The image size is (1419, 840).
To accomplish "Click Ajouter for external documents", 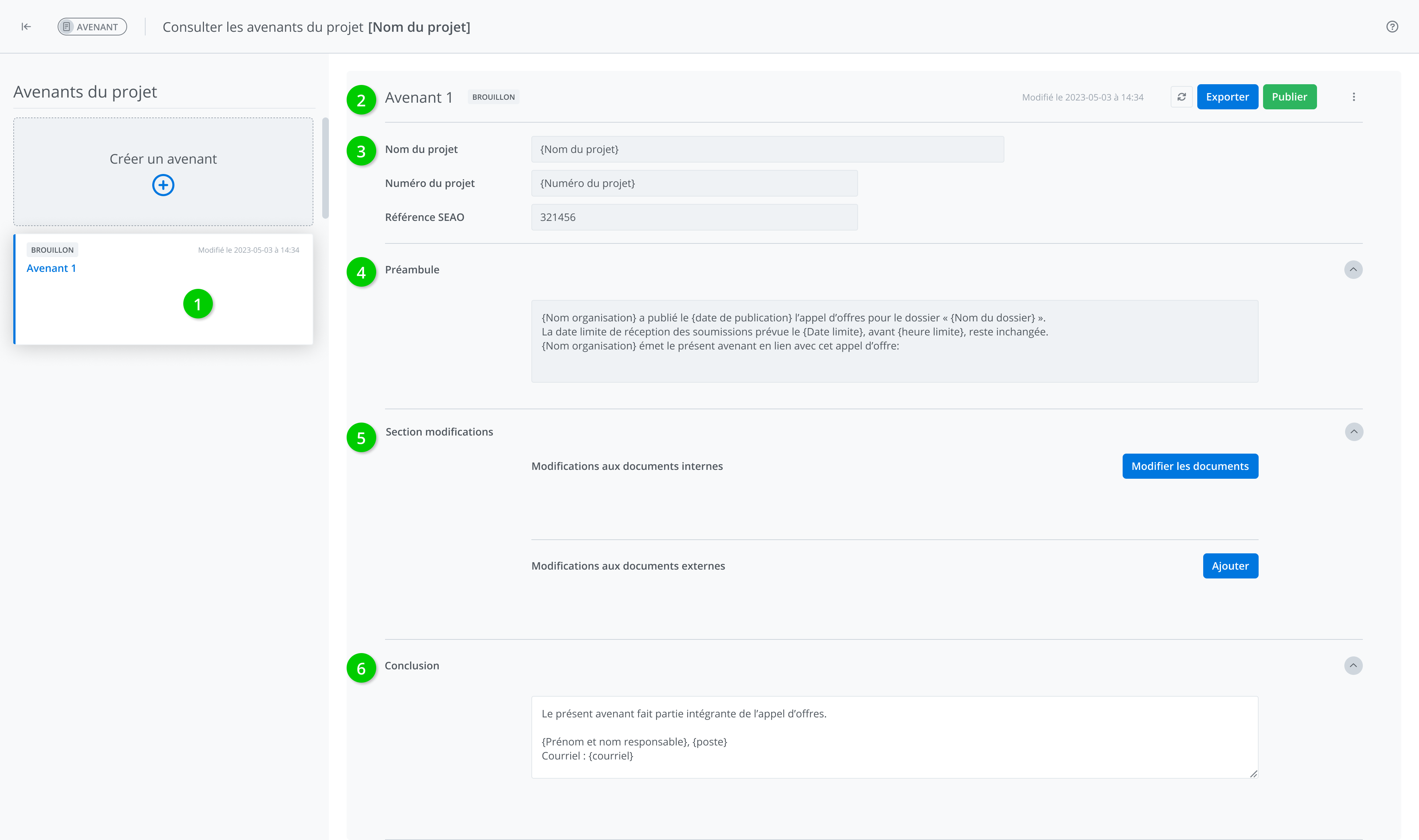I will coord(1230,566).
